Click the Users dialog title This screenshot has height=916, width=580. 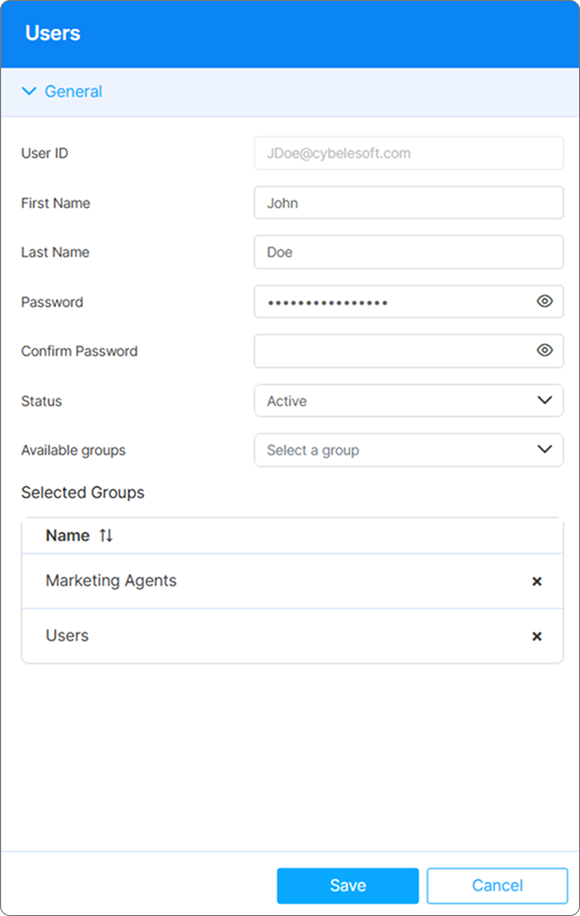click(x=53, y=33)
